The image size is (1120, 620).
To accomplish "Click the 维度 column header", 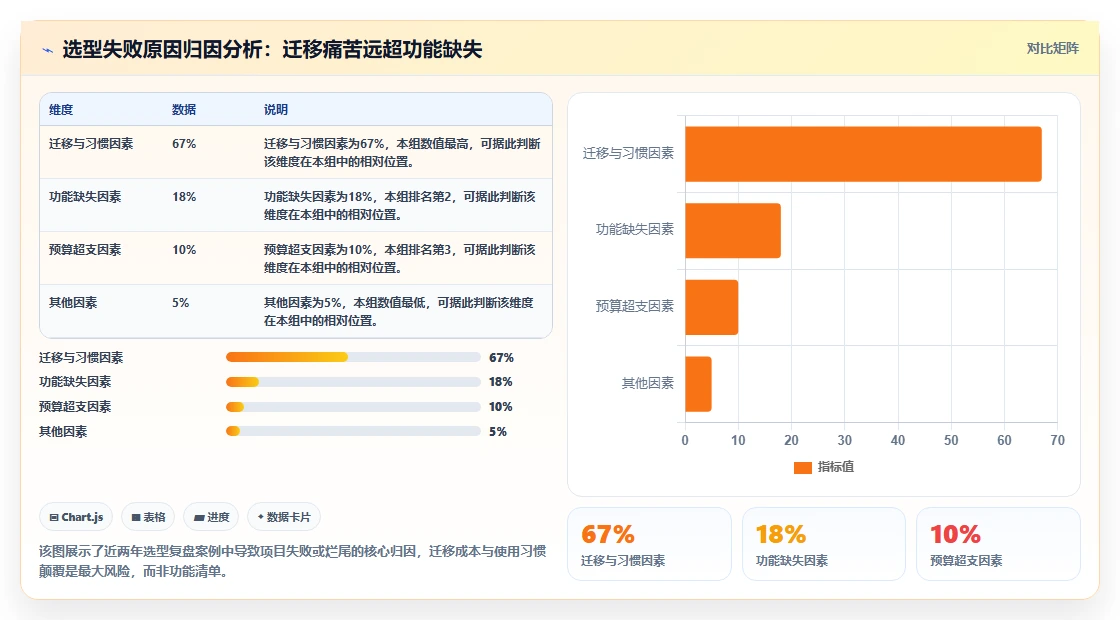I will tap(61, 109).
